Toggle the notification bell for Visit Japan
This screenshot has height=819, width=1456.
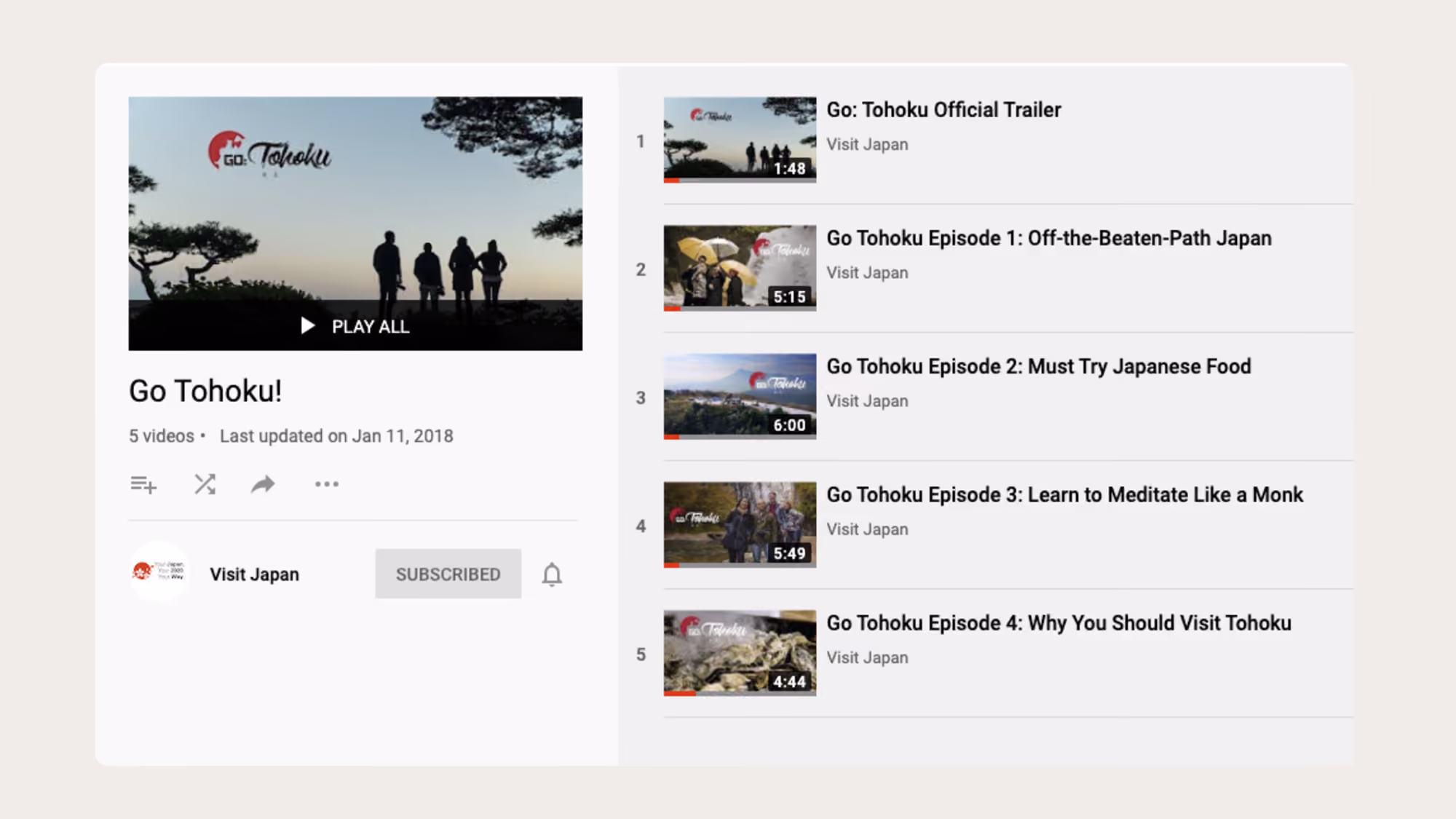coord(552,574)
